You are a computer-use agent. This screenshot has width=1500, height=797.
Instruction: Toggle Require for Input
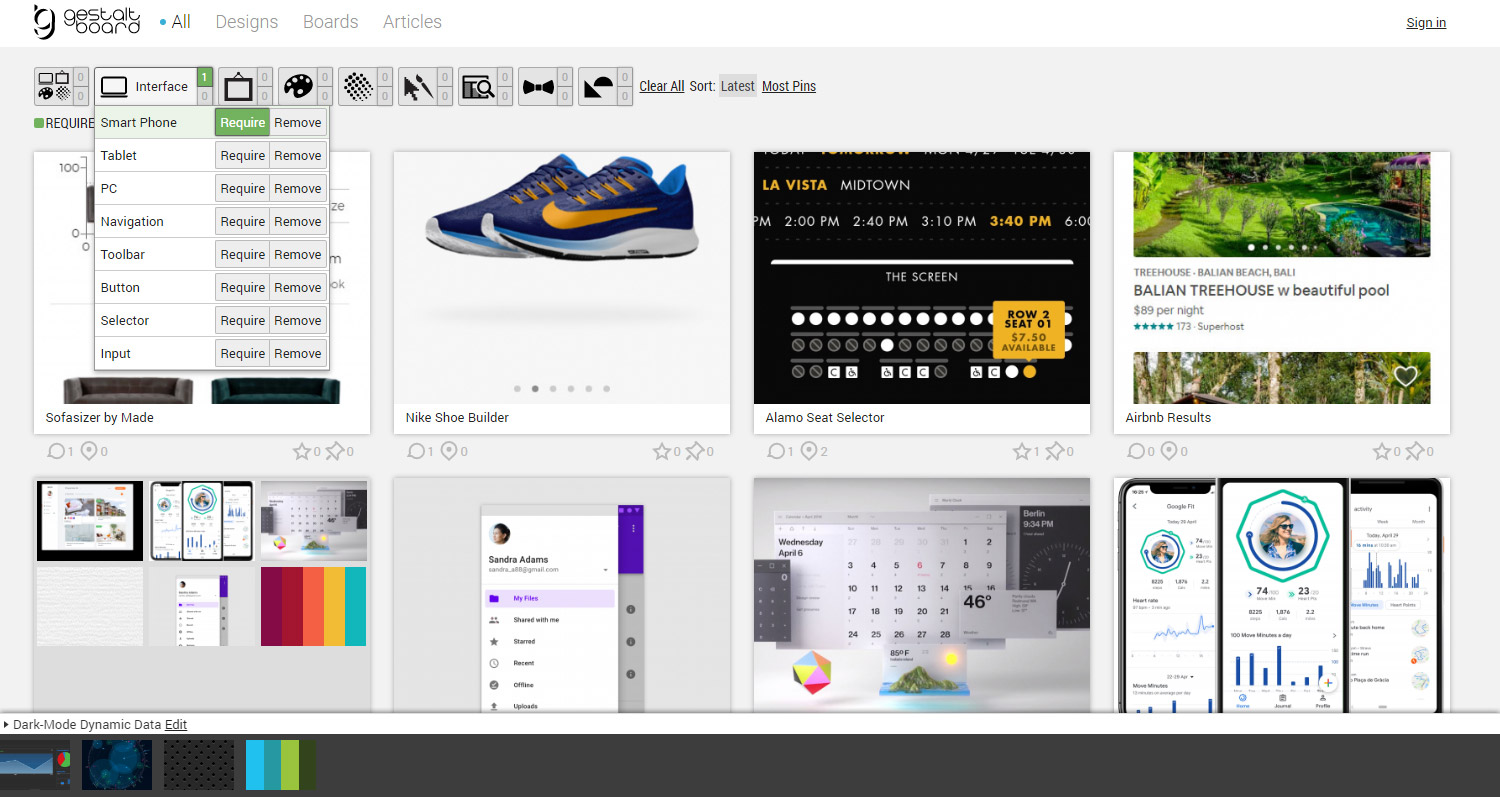(243, 354)
